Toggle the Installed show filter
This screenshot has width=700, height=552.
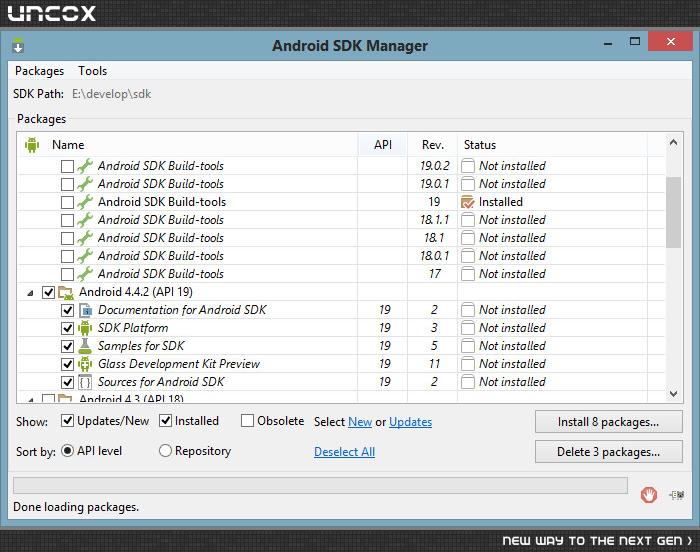(x=165, y=421)
